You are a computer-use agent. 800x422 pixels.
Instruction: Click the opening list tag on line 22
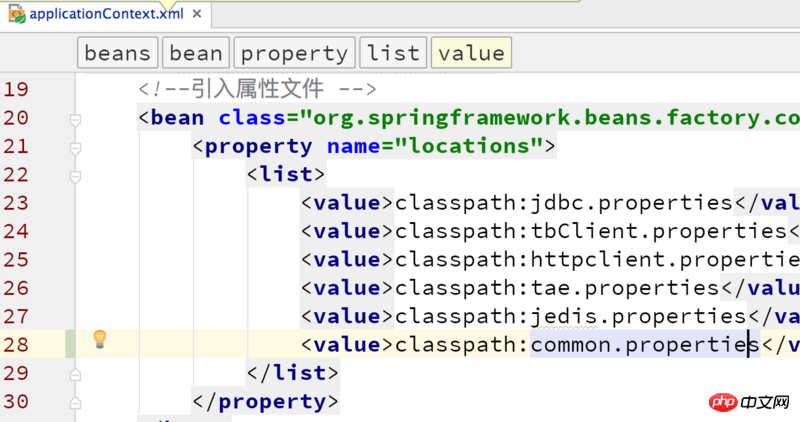pyautogui.click(x=286, y=175)
